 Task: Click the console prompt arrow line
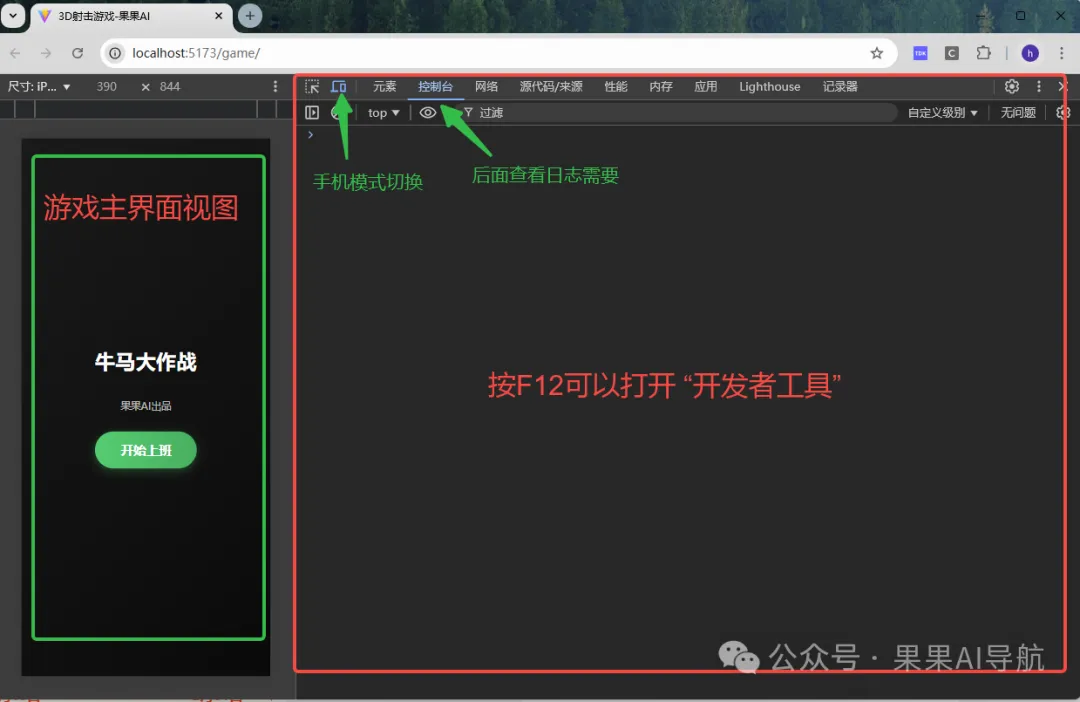pyautogui.click(x=311, y=135)
